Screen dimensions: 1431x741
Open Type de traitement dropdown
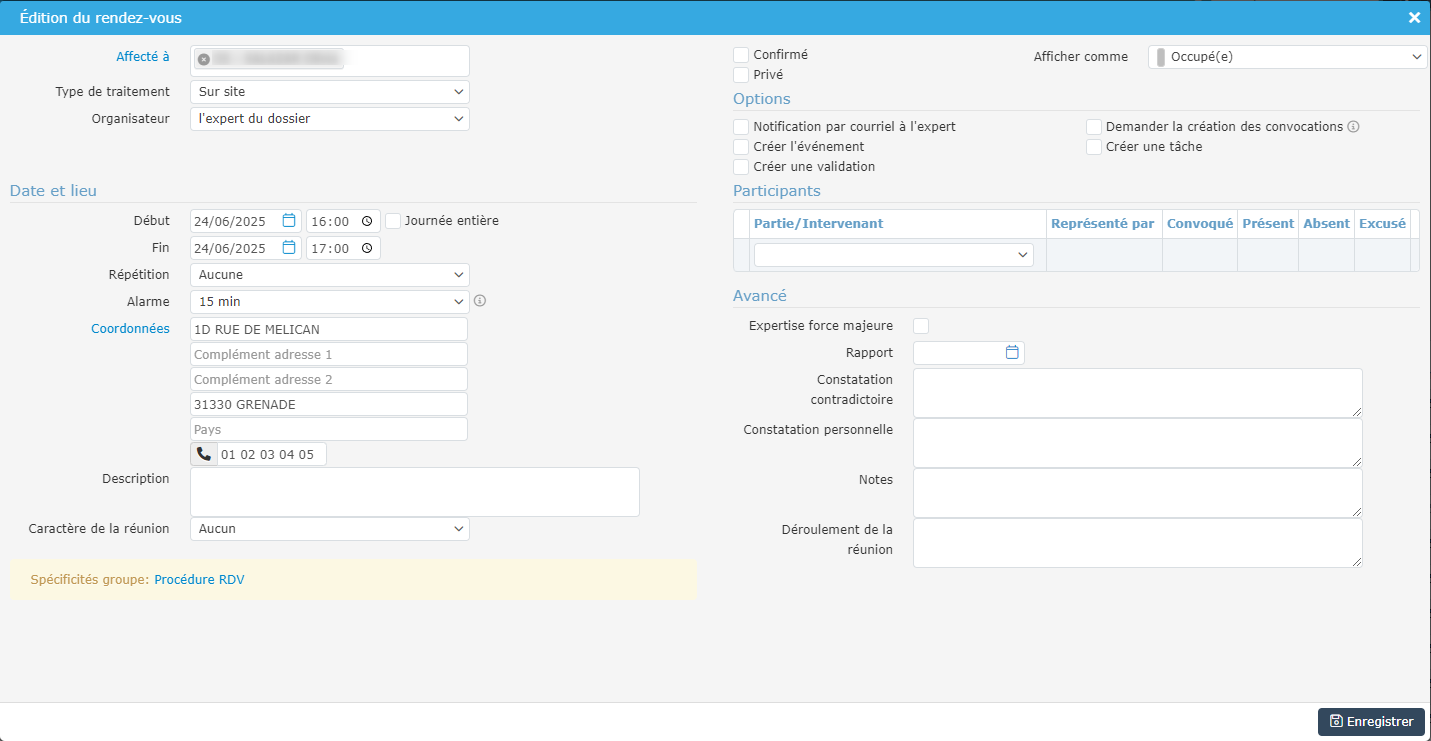329,92
